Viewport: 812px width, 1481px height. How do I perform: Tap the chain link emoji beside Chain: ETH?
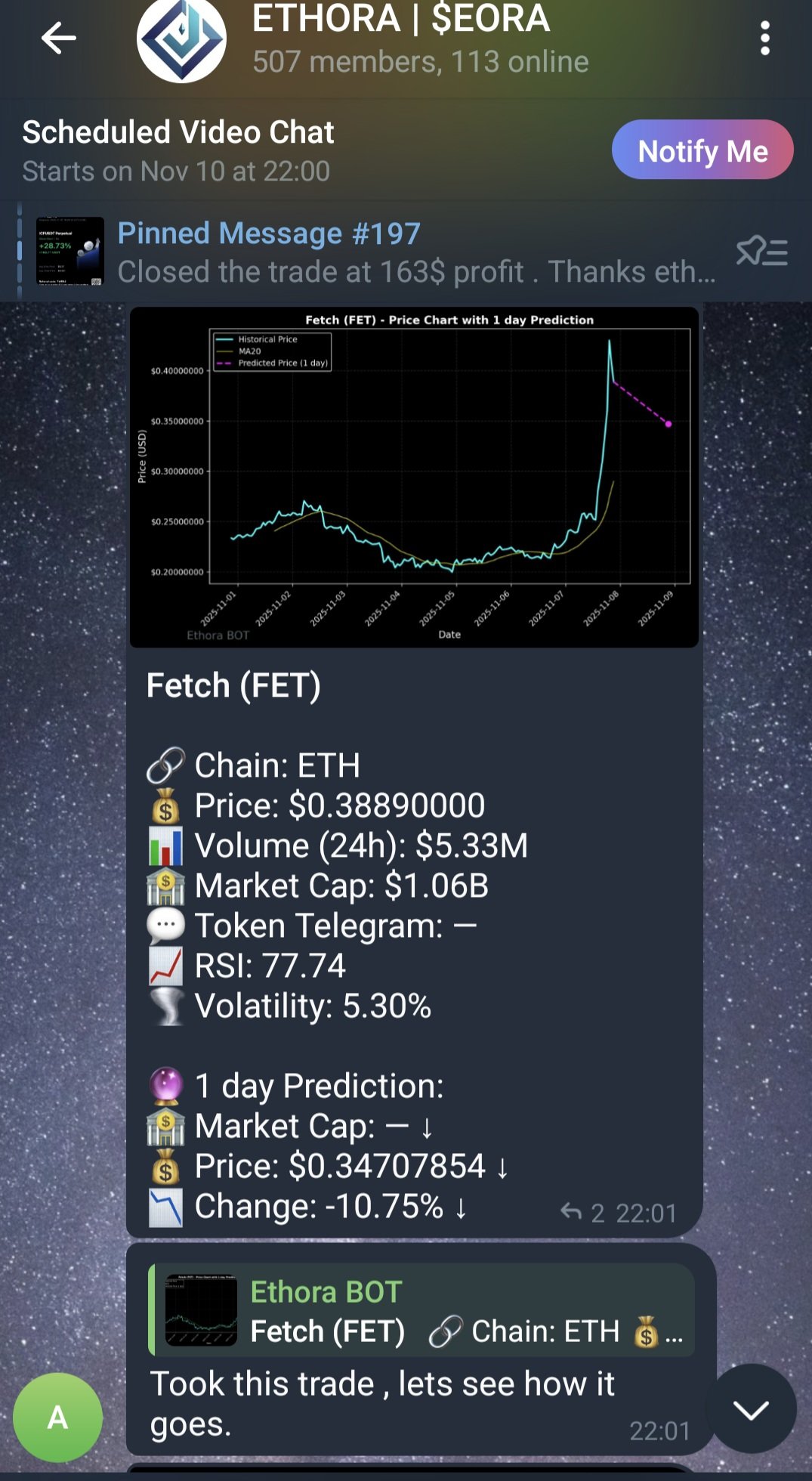click(165, 765)
